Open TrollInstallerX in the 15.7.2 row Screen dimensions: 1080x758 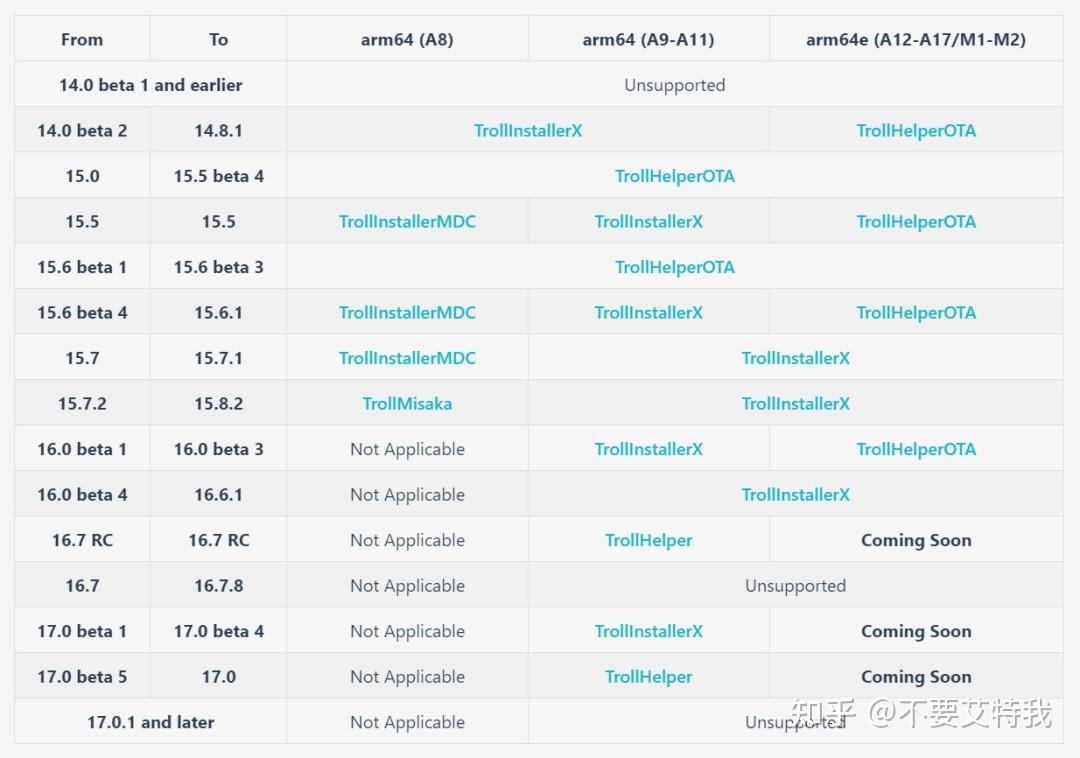tap(796, 404)
